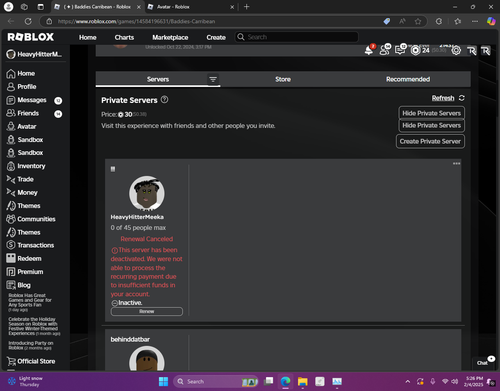Open messages chat icon in header
500x391 pixels.
click(400, 50)
